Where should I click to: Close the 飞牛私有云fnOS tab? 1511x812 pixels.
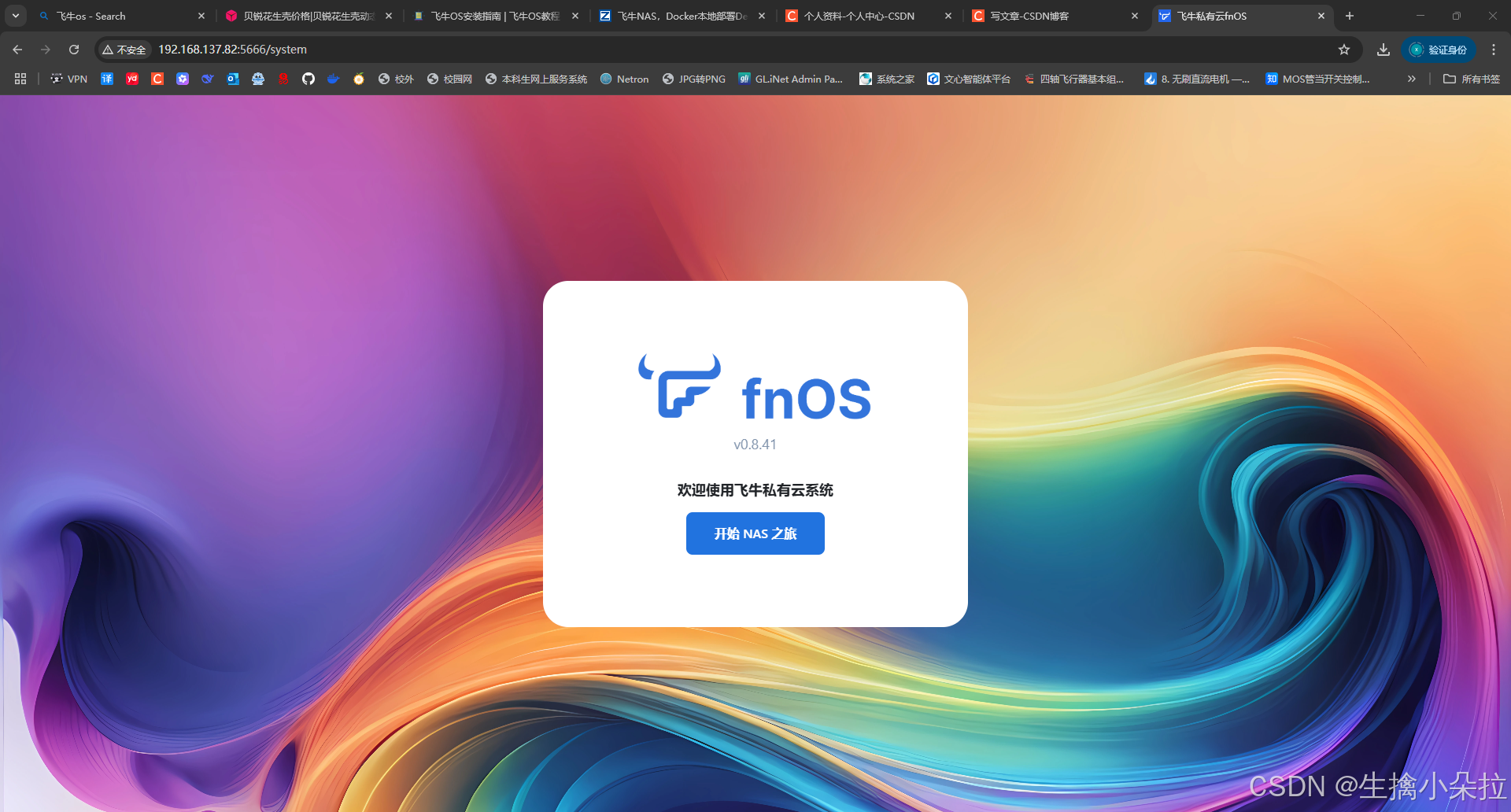click(1321, 16)
